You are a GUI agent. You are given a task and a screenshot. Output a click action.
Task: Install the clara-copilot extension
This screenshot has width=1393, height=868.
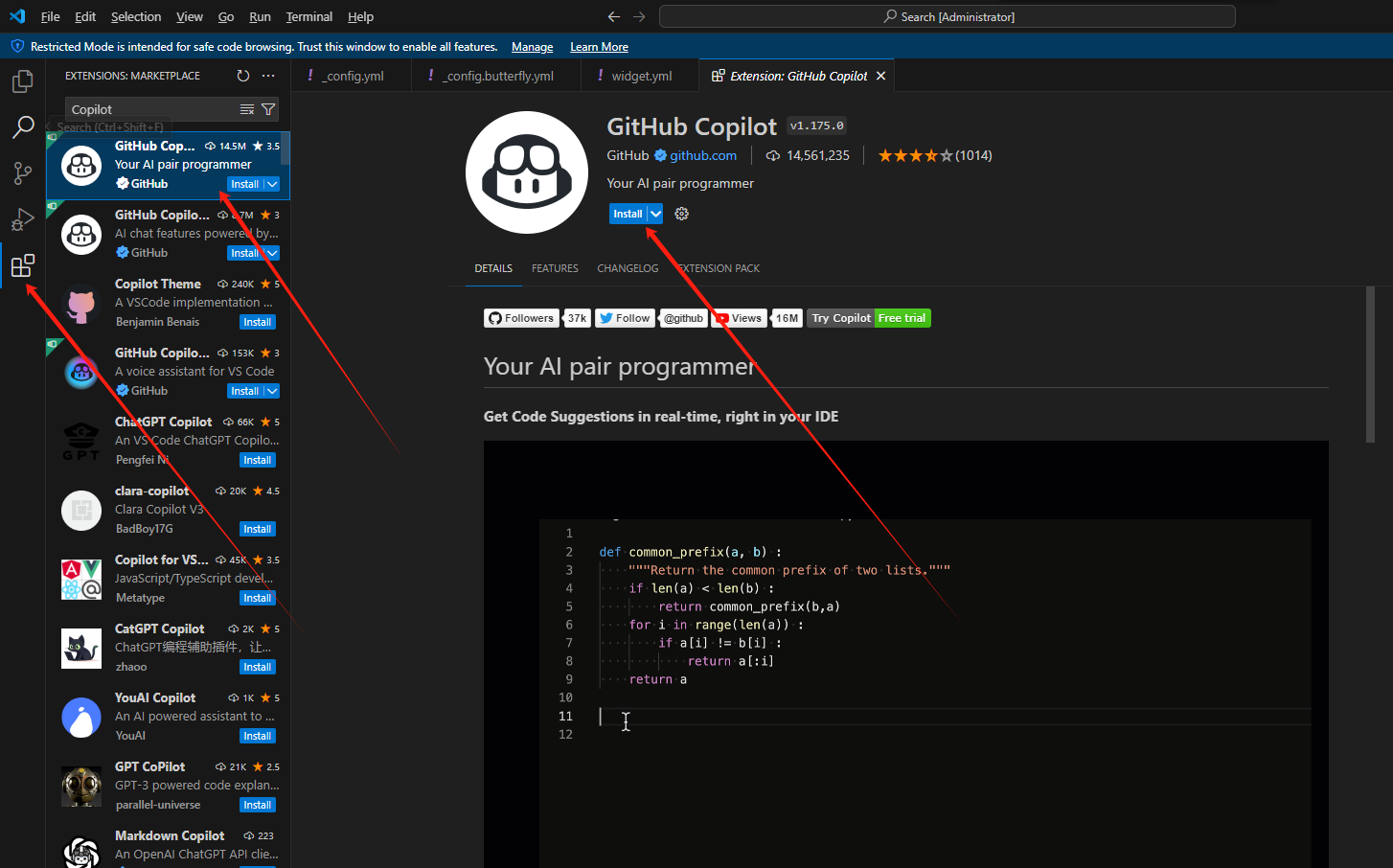click(258, 529)
